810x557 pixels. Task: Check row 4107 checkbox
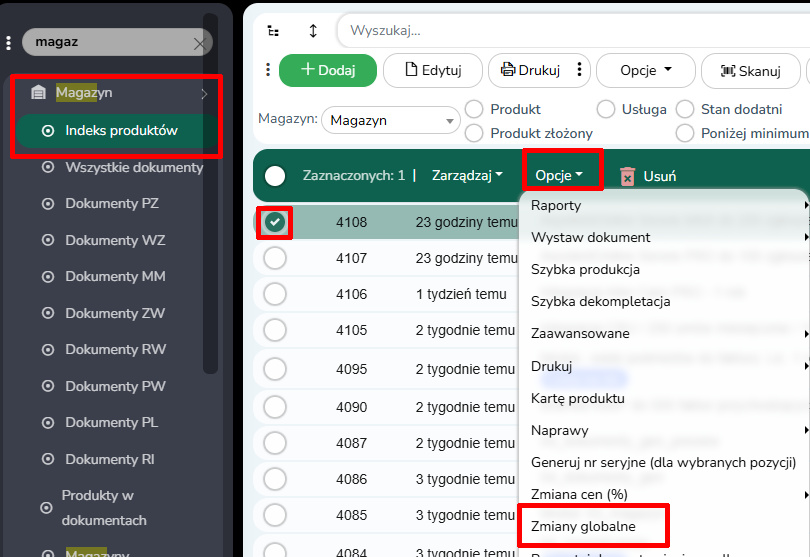[x=275, y=258]
